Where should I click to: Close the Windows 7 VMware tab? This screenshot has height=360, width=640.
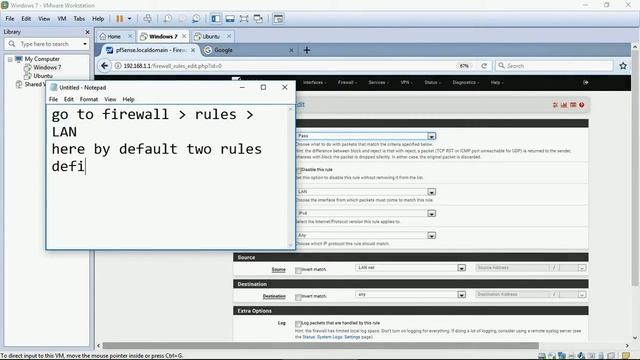tap(184, 36)
